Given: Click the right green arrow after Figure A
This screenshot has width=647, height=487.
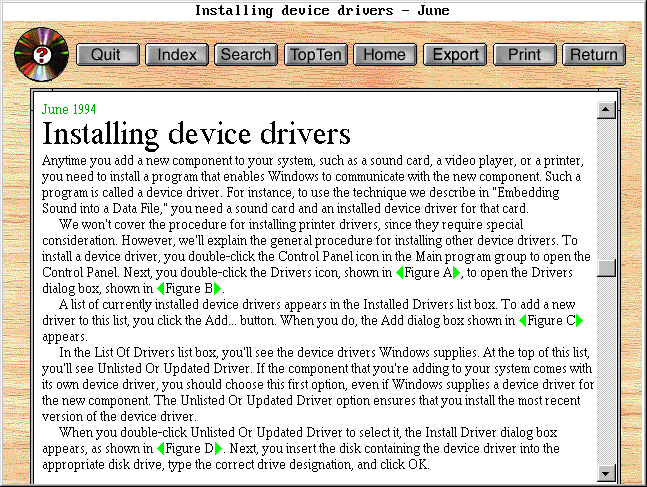Looking at the screenshot, I should (x=456, y=273).
